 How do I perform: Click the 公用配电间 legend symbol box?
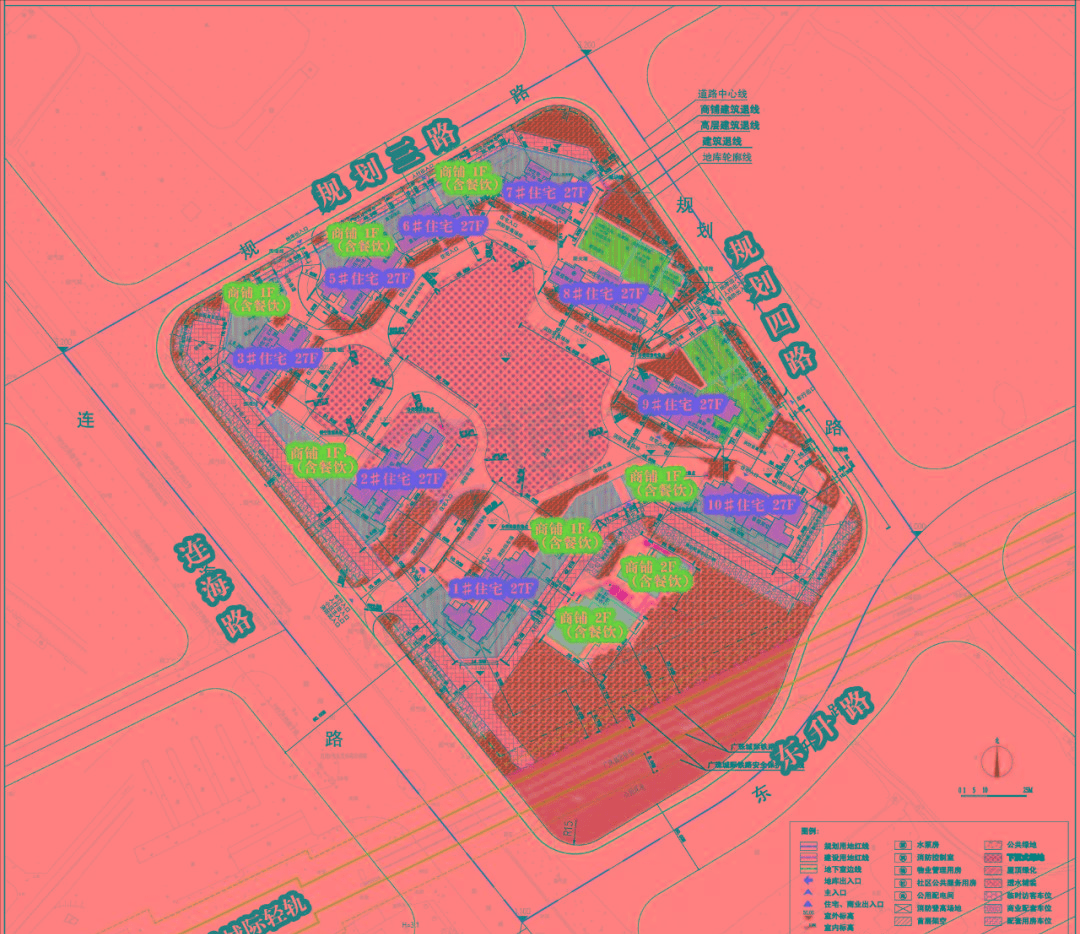point(902,895)
